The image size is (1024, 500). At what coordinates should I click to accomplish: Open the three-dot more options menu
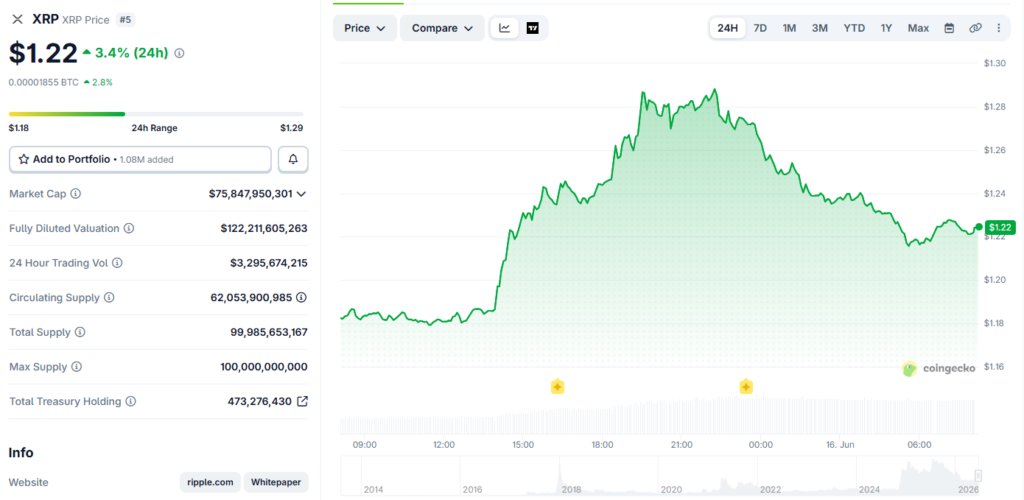coord(999,28)
